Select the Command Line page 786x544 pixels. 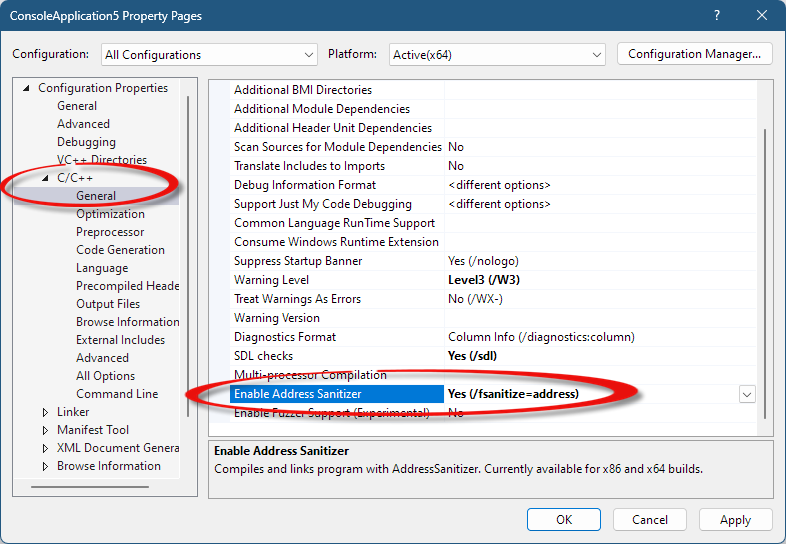[x=117, y=394]
